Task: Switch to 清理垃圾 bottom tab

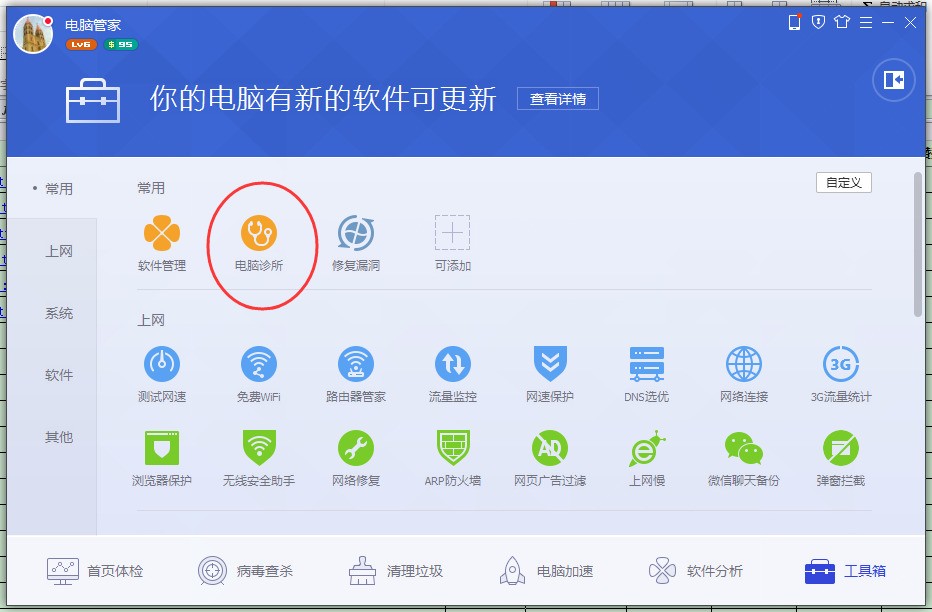Action: tap(395, 571)
